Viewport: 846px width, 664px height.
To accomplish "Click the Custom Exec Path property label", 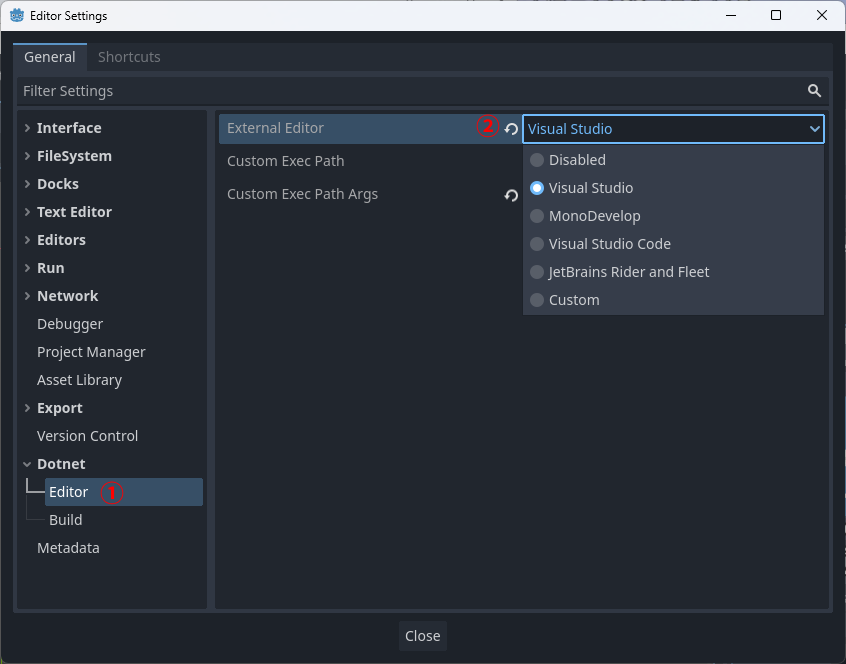I will click(x=285, y=161).
